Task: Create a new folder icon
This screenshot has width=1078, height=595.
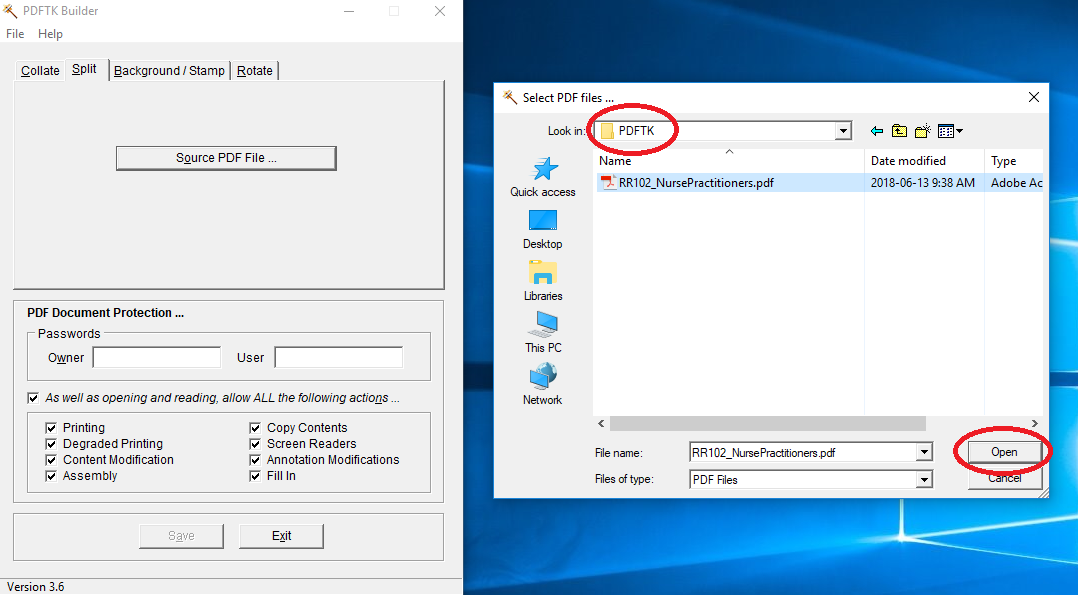Action: 923,131
